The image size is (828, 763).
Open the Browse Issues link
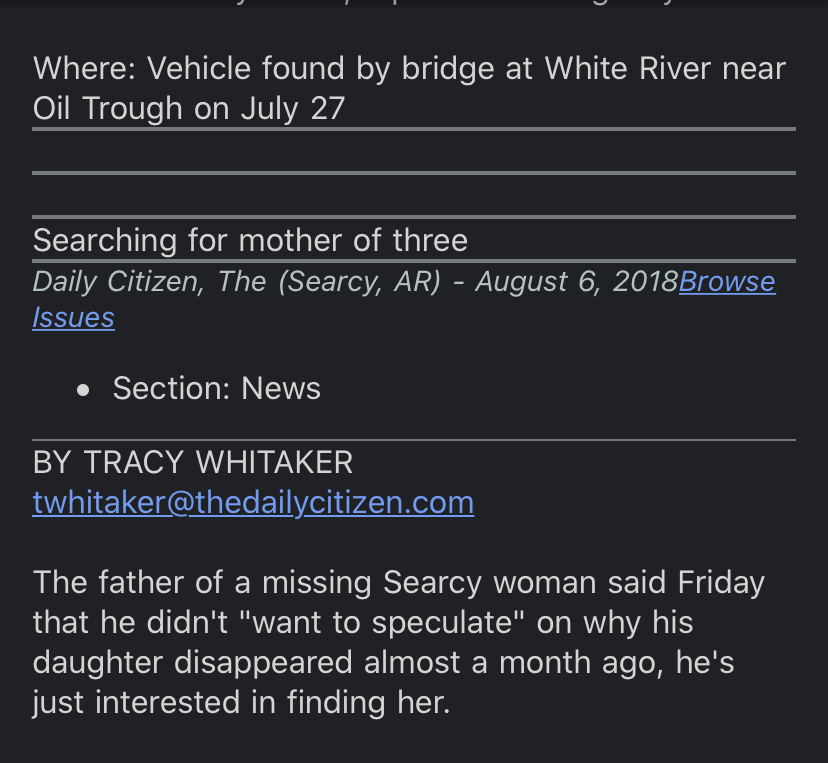pos(726,282)
